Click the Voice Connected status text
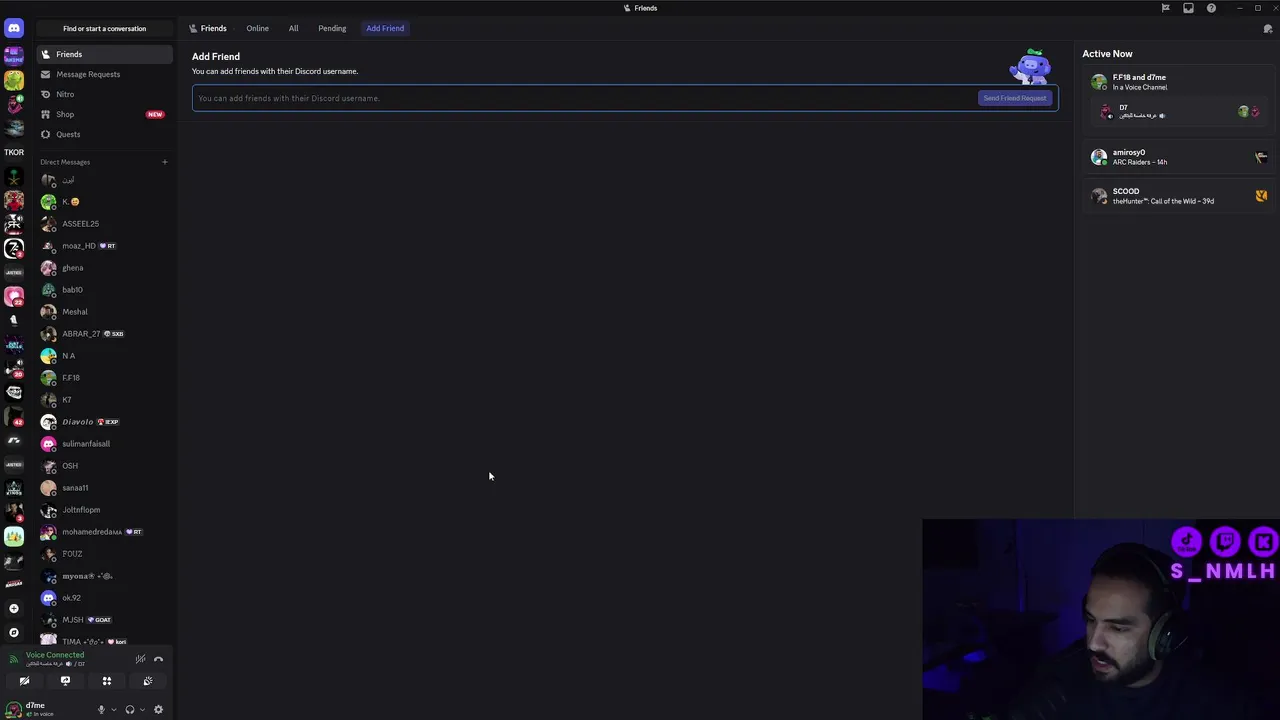The width and height of the screenshot is (1280, 720). [55, 655]
